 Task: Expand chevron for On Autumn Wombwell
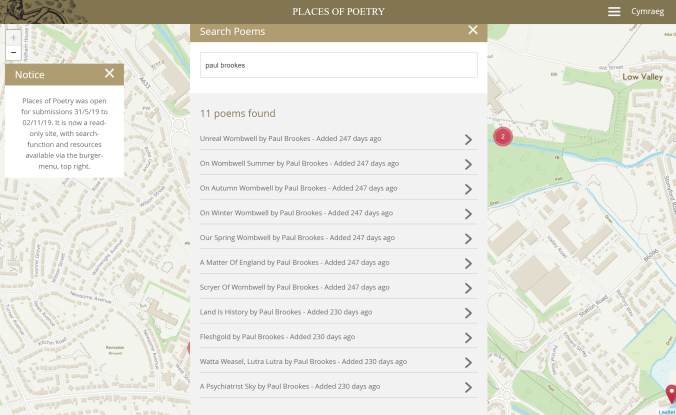pyautogui.click(x=468, y=189)
